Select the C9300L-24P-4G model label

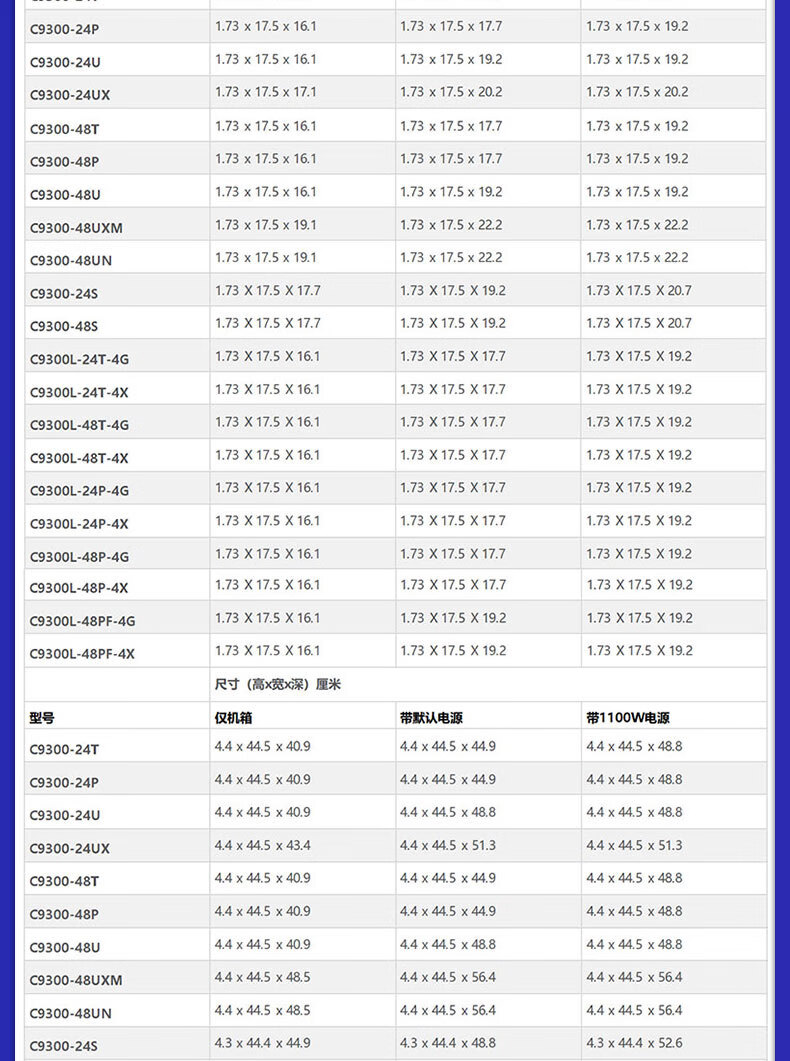pyautogui.click(x=79, y=491)
